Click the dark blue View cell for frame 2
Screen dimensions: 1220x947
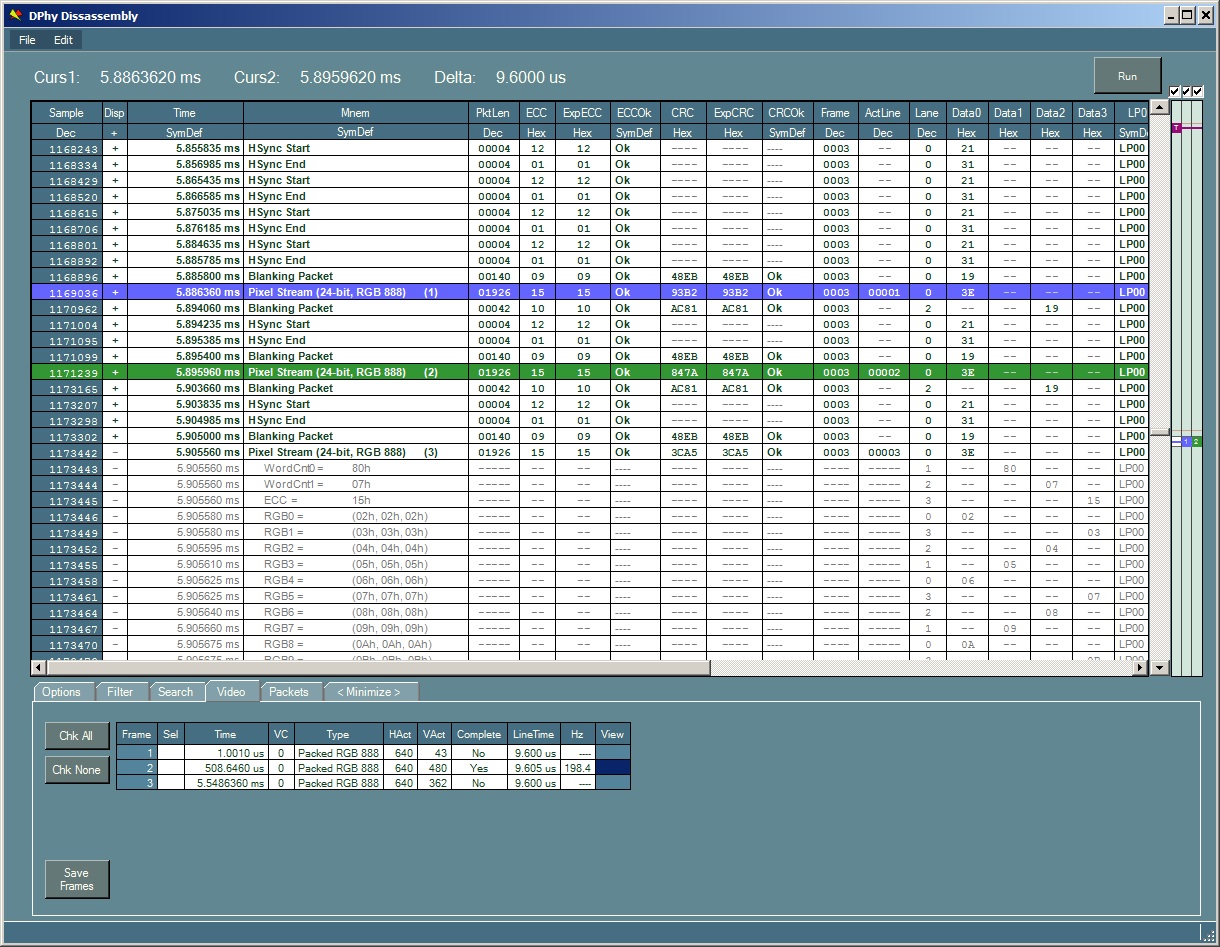pos(612,768)
